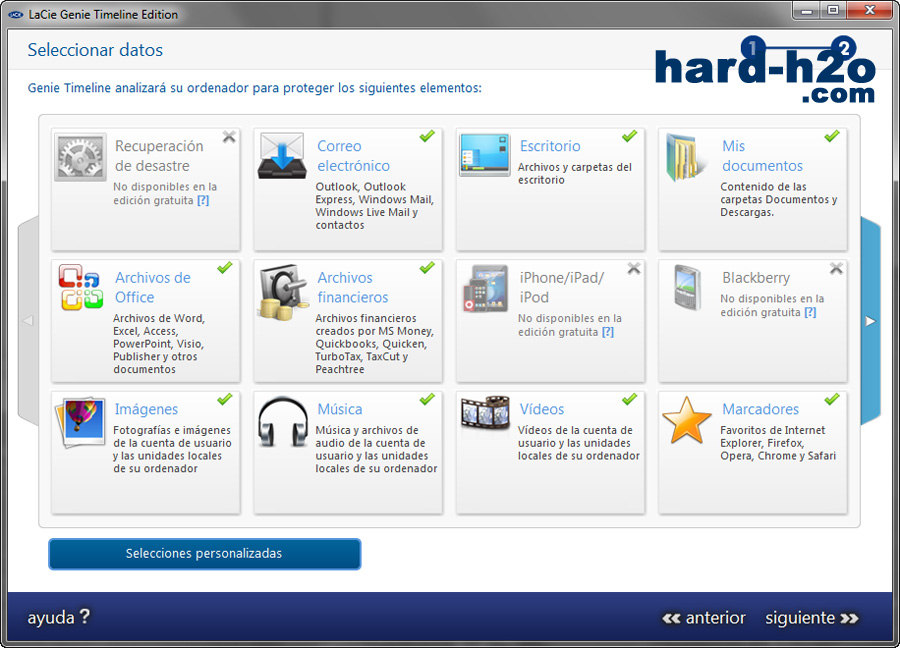Image resolution: width=900 pixels, height=648 pixels.
Task: Click the Marcadores star icon
Action: pos(686,420)
